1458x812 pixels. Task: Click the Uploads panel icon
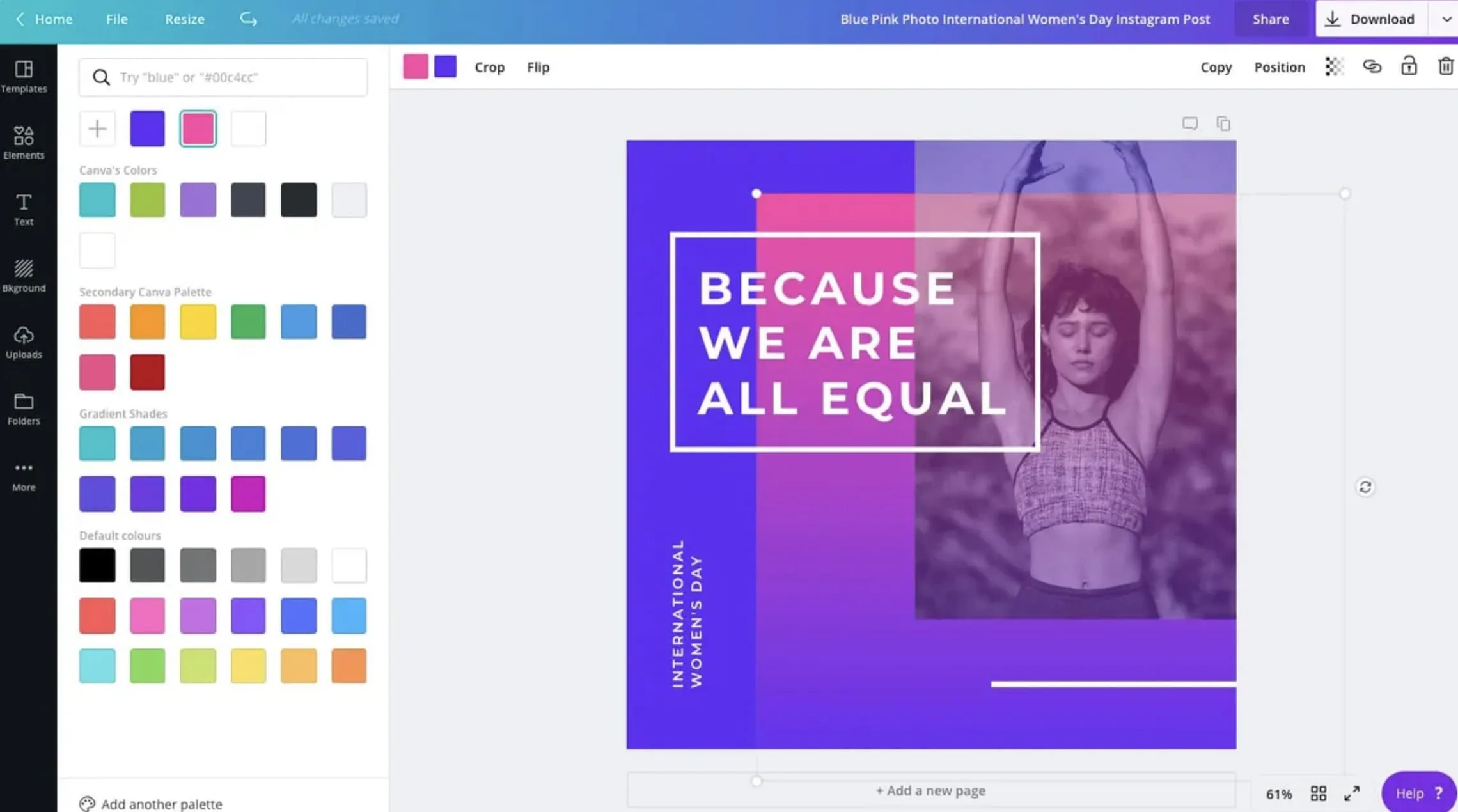point(23,341)
